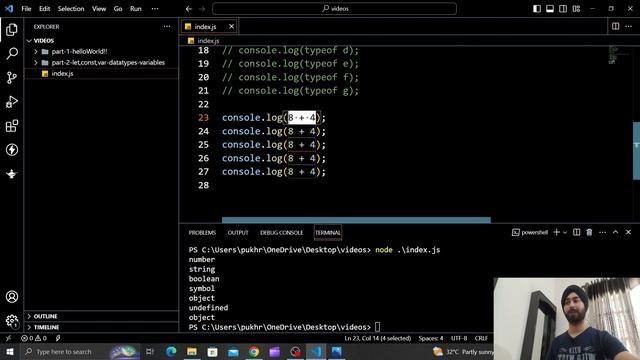This screenshot has height=360, width=640.
Task: Switch to the TERMINAL panel tab
Action: point(328,233)
